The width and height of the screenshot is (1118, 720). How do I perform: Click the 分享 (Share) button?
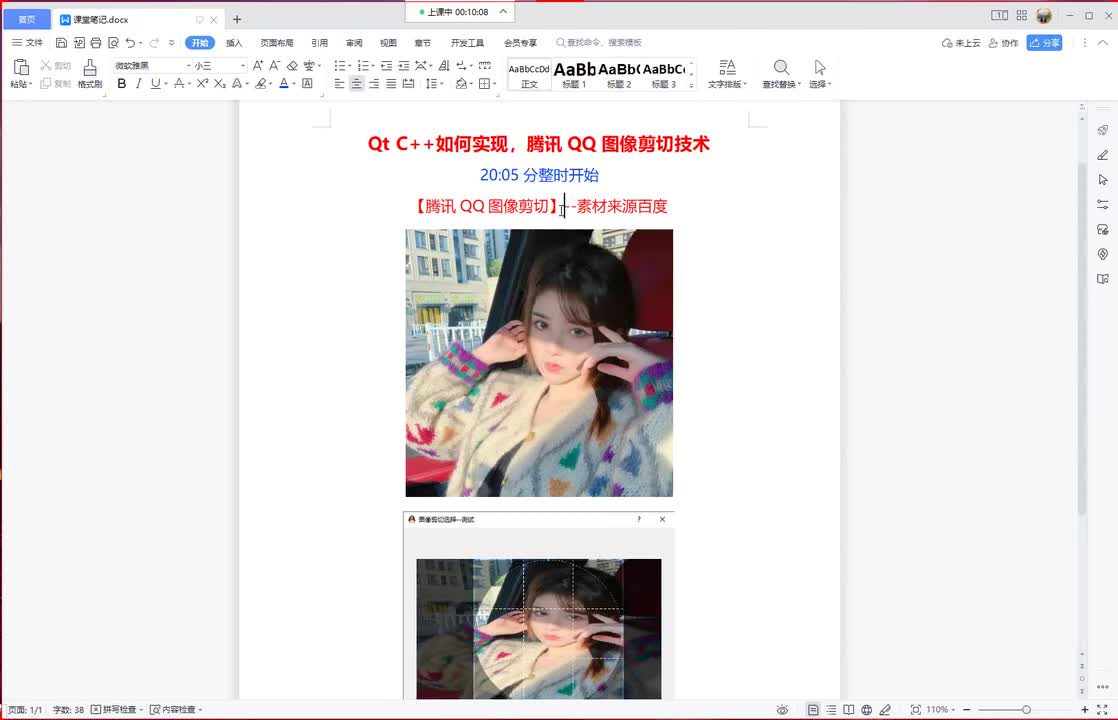pos(1045,43)
